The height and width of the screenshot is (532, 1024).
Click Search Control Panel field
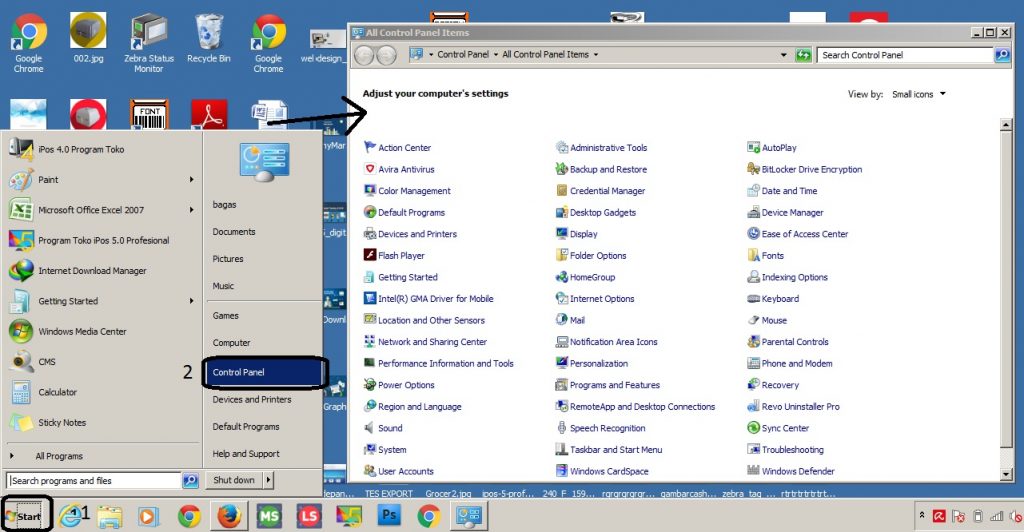(x=905, y=55)
